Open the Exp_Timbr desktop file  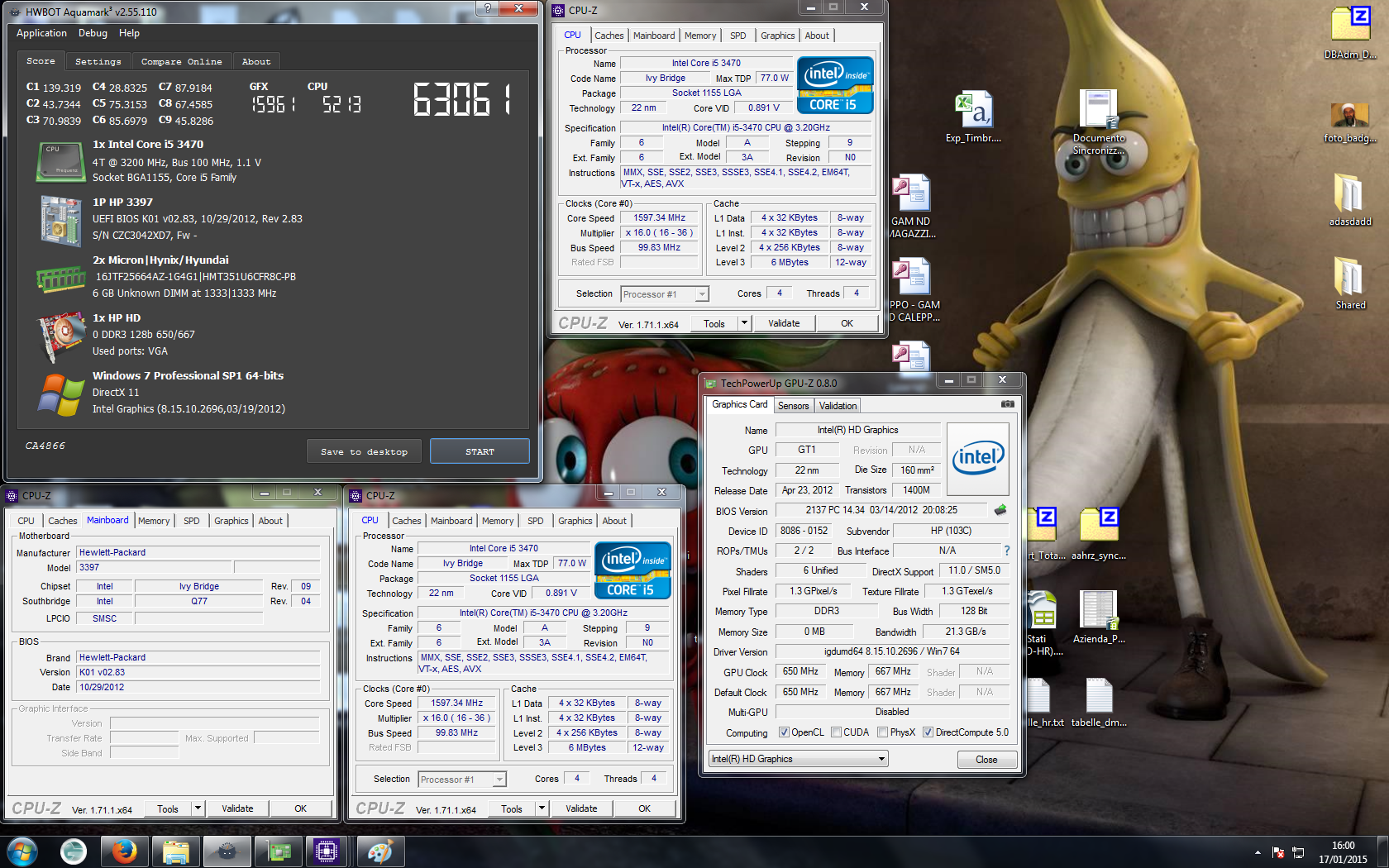click(973, 117)
